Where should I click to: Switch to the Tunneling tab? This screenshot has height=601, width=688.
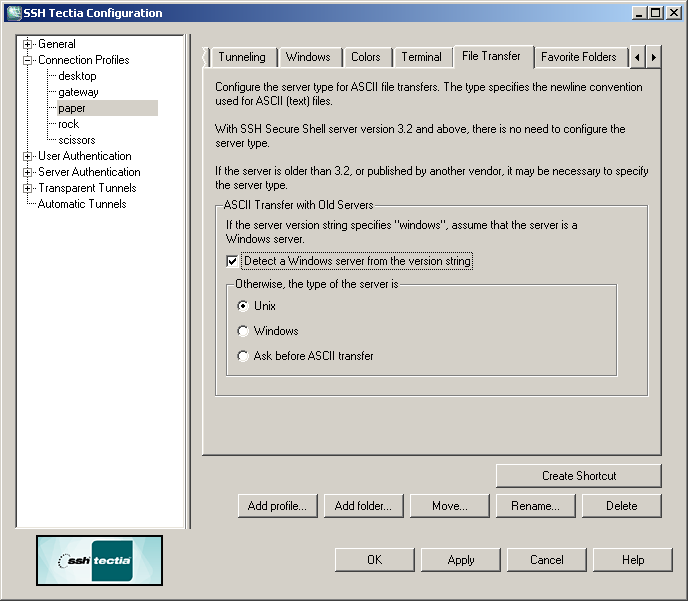[x=243, y=57]
